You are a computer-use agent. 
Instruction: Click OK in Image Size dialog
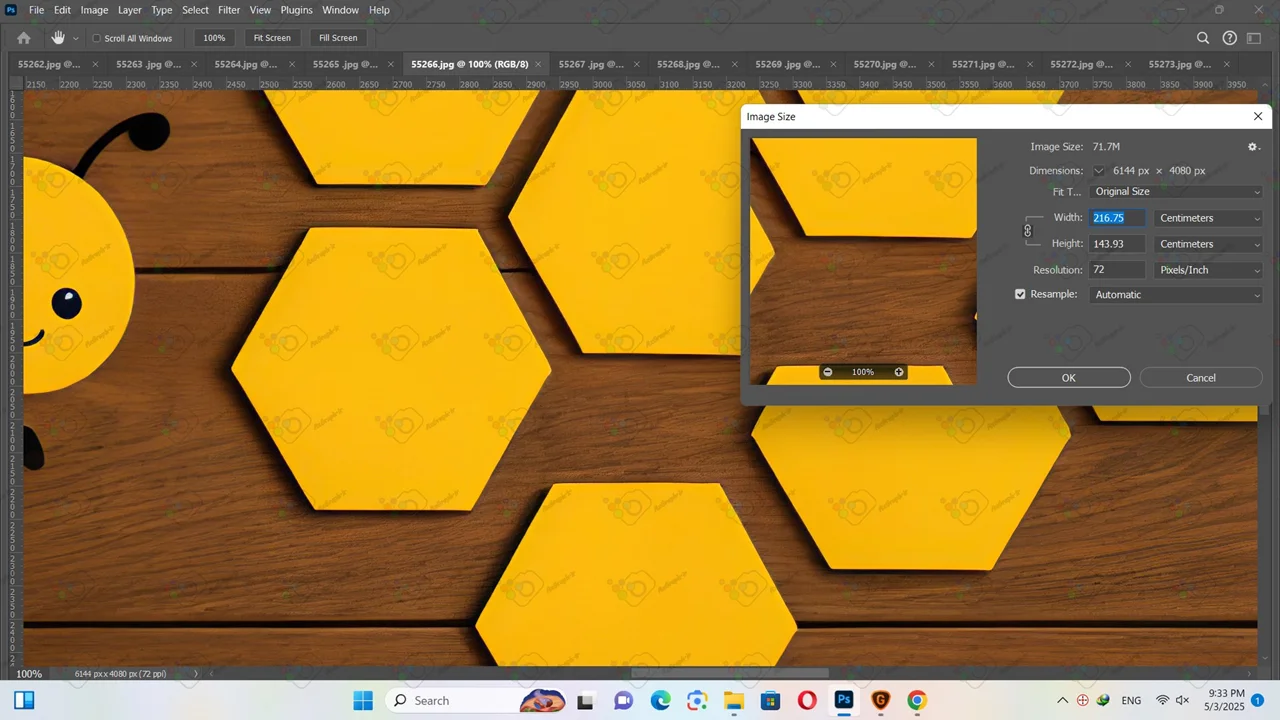point(1068,378)
